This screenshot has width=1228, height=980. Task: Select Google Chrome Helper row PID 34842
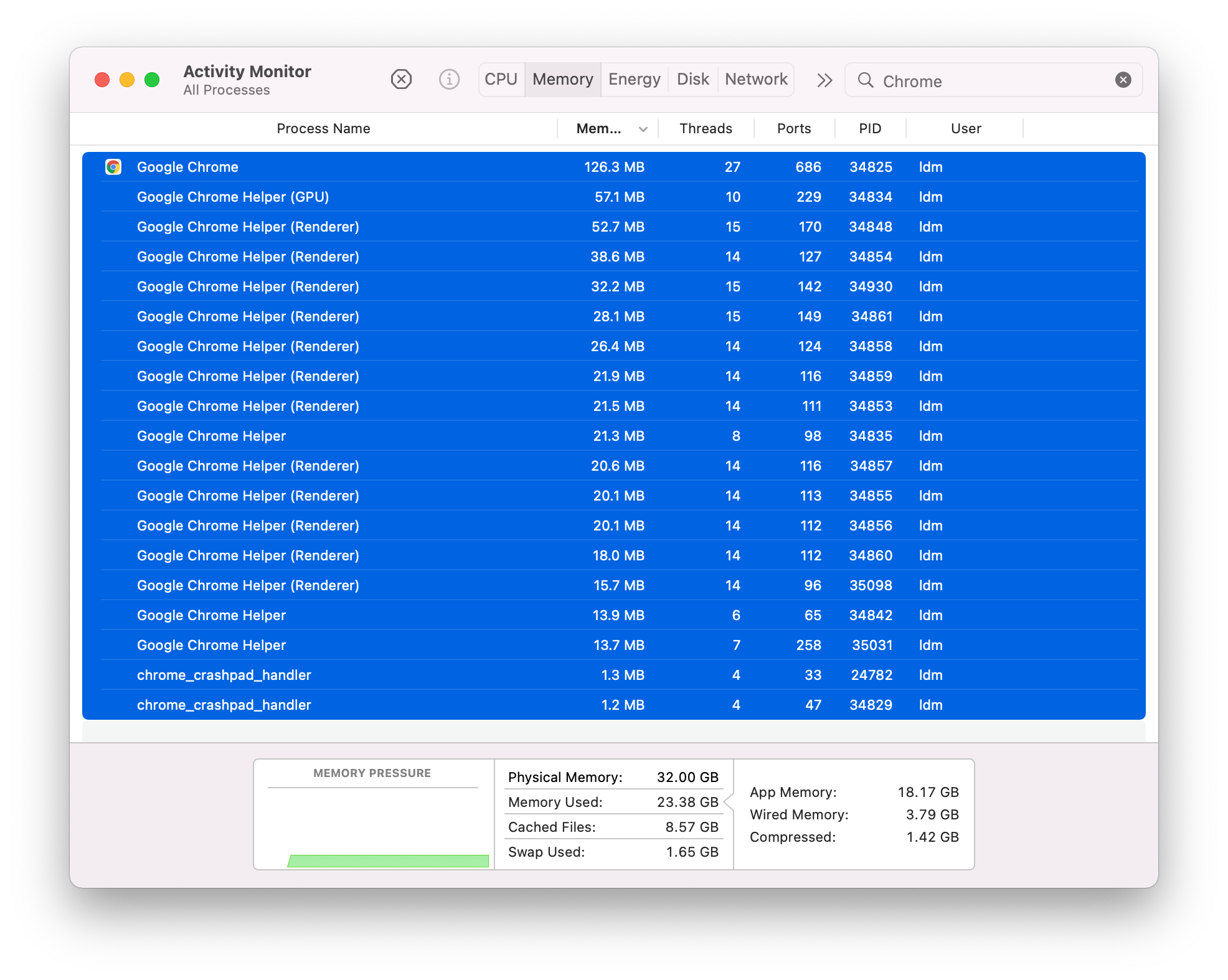(x=614, y=615)
